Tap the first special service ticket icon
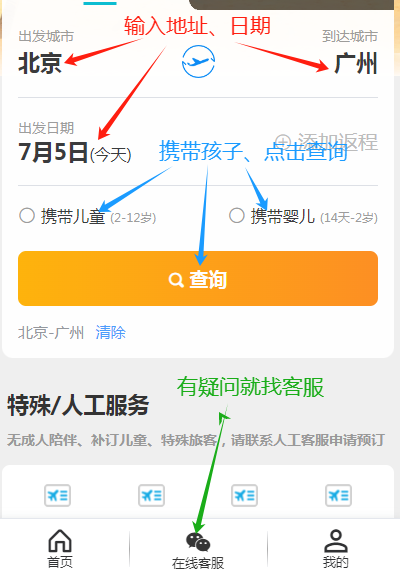This screenshot has height=582, width=400. point(58,496)
